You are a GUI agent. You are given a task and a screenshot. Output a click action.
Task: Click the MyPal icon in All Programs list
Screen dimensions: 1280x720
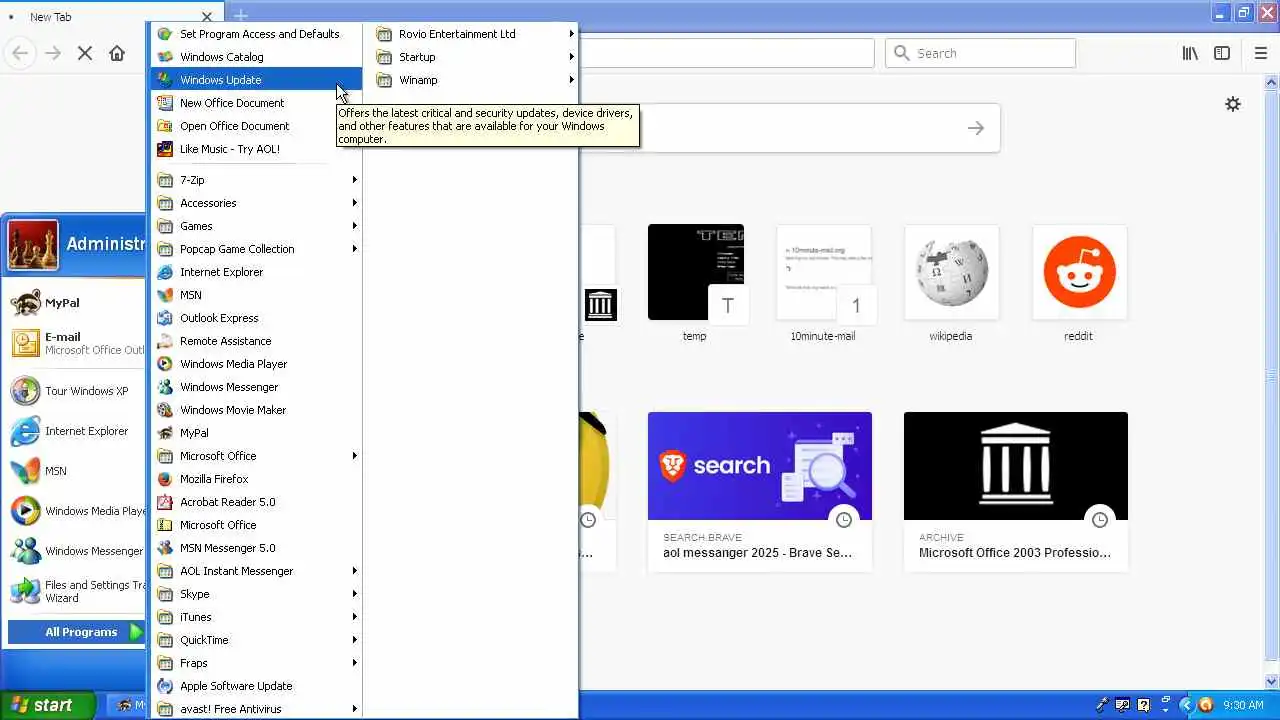pos(165,433)
